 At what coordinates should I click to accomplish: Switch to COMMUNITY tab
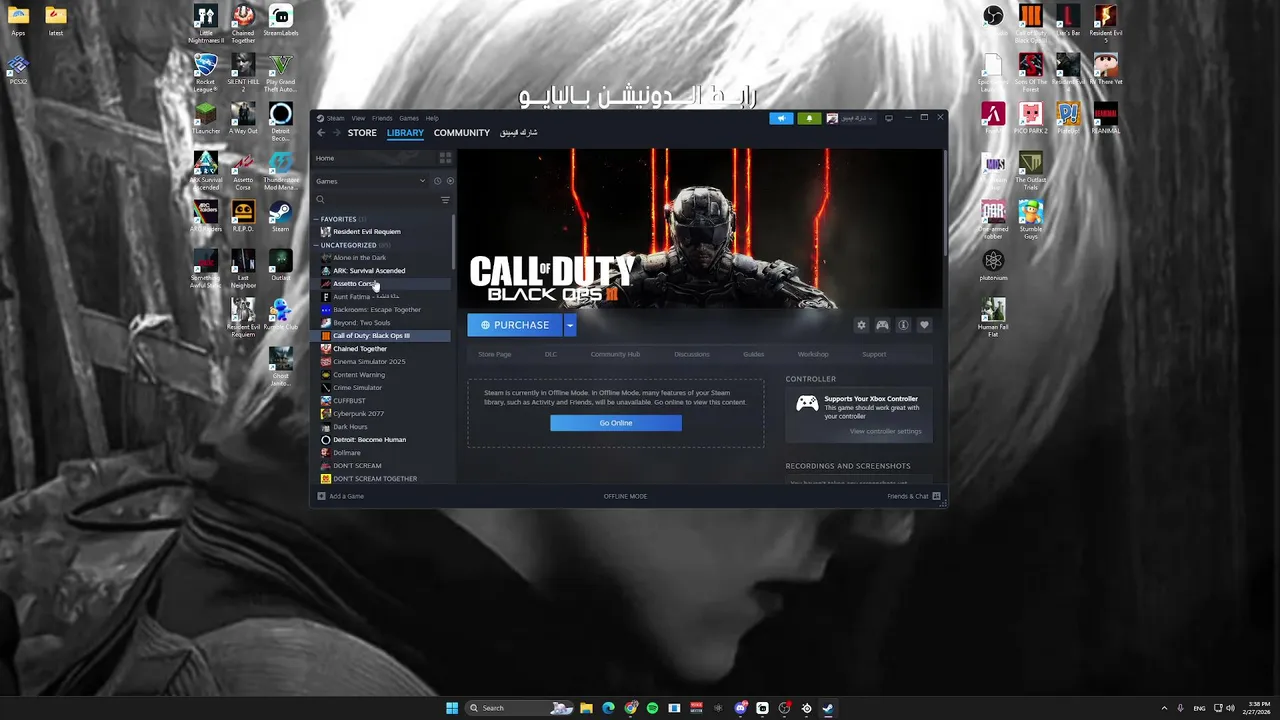click(x=462, y=133)
